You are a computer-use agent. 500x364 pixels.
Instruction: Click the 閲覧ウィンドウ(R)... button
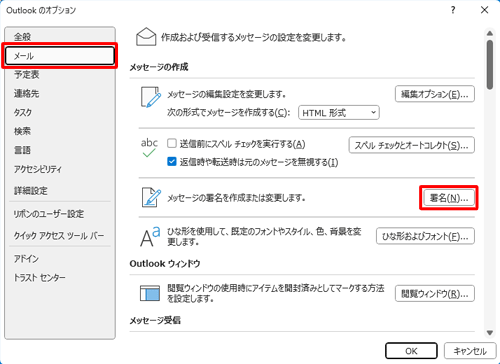click(x=435, y=294)
